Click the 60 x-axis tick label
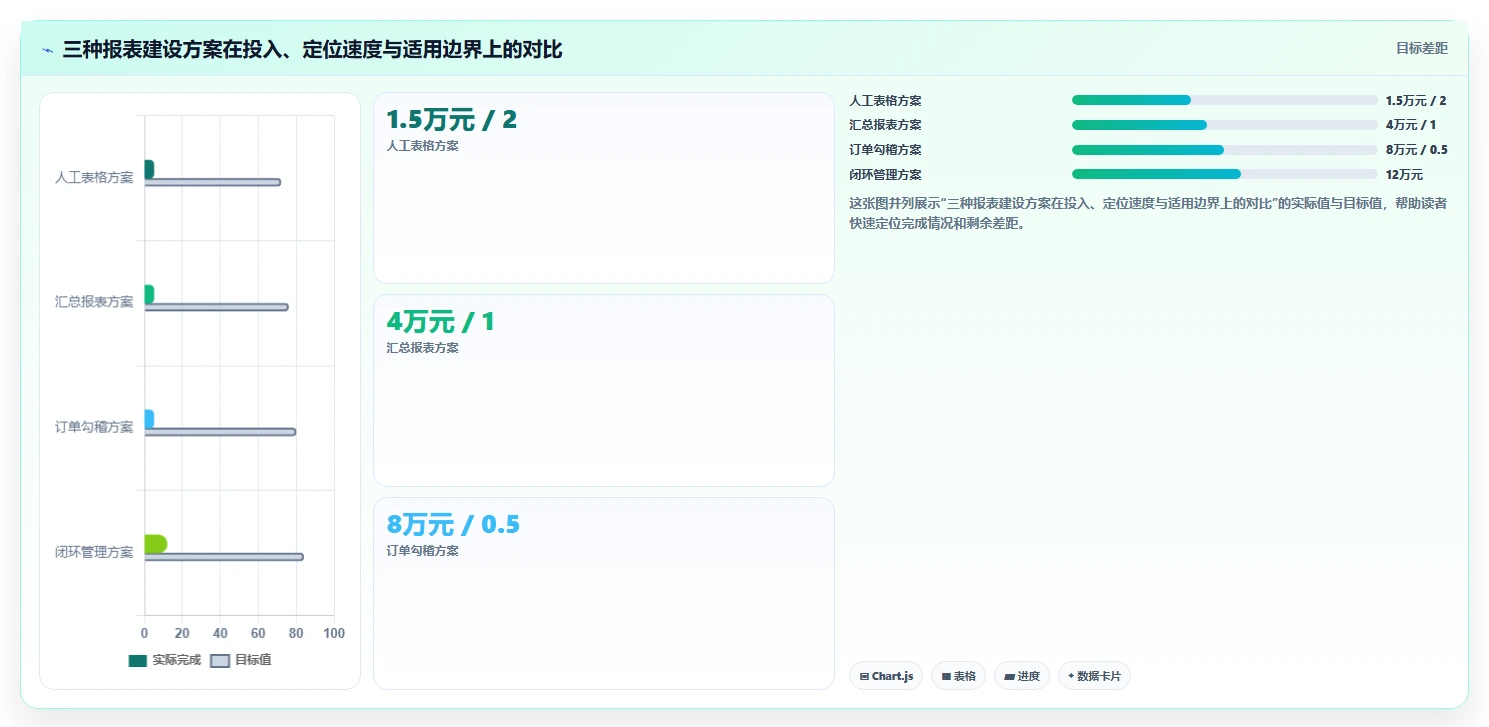Image resolution: width=1489 pixels, height=727 pixels. point(258,634)
